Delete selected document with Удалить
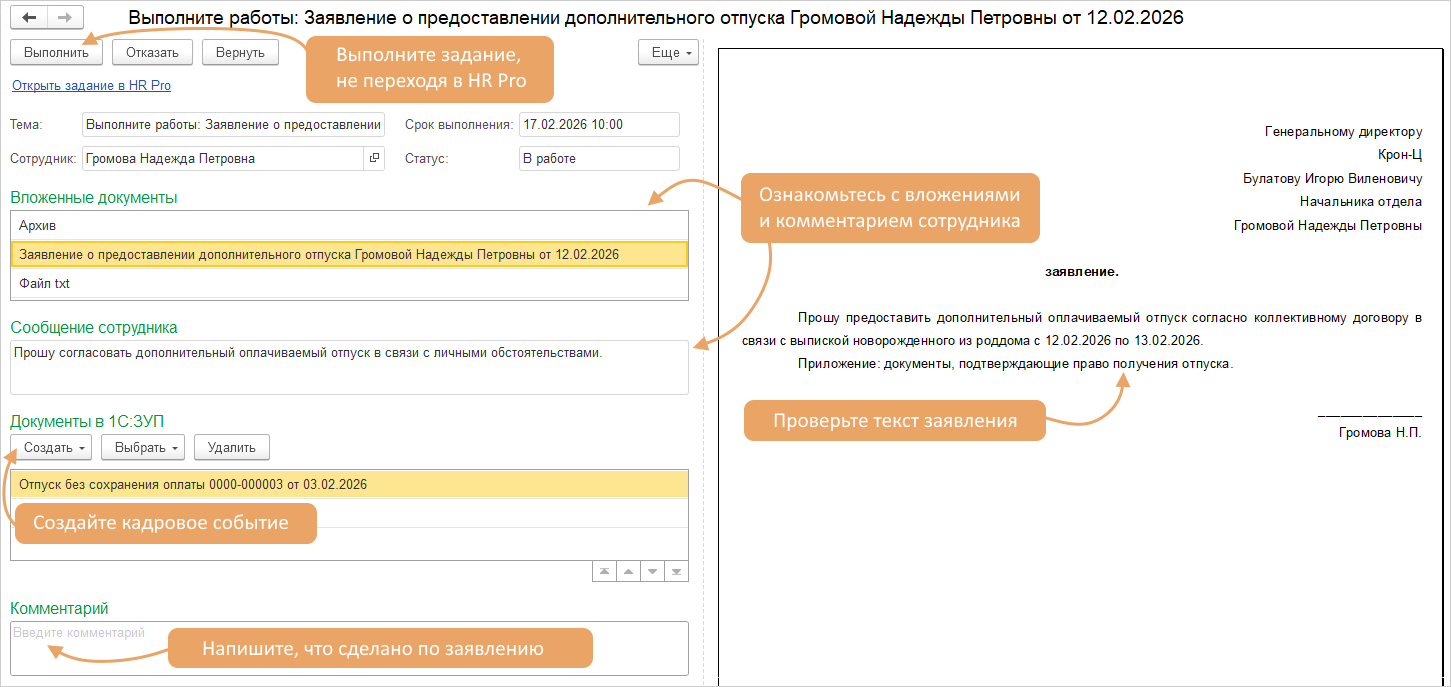The height and width of the screenshot is (687, 1451). point(231,447)
